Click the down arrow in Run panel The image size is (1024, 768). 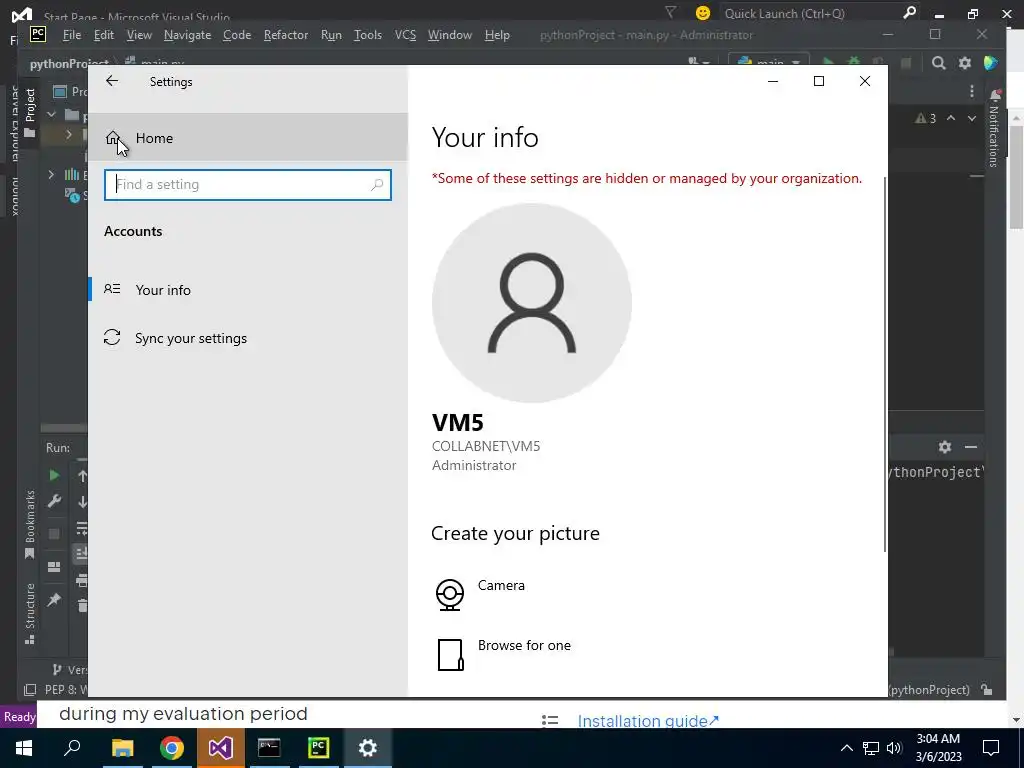tap(82, 502)
